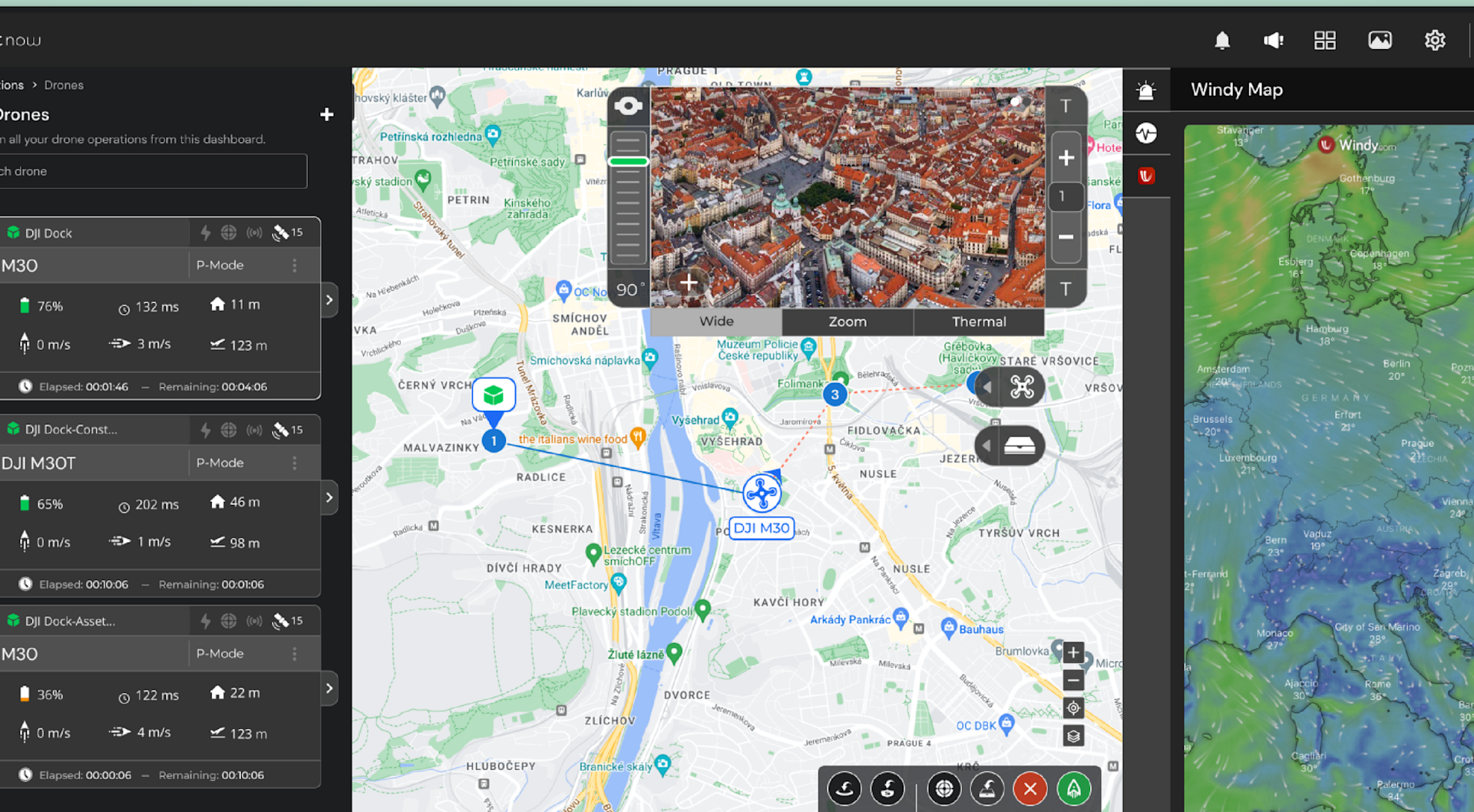1474x812 pixels.
Task: Open the activity pulse panel icon
Action: [x=1146, y=134]
